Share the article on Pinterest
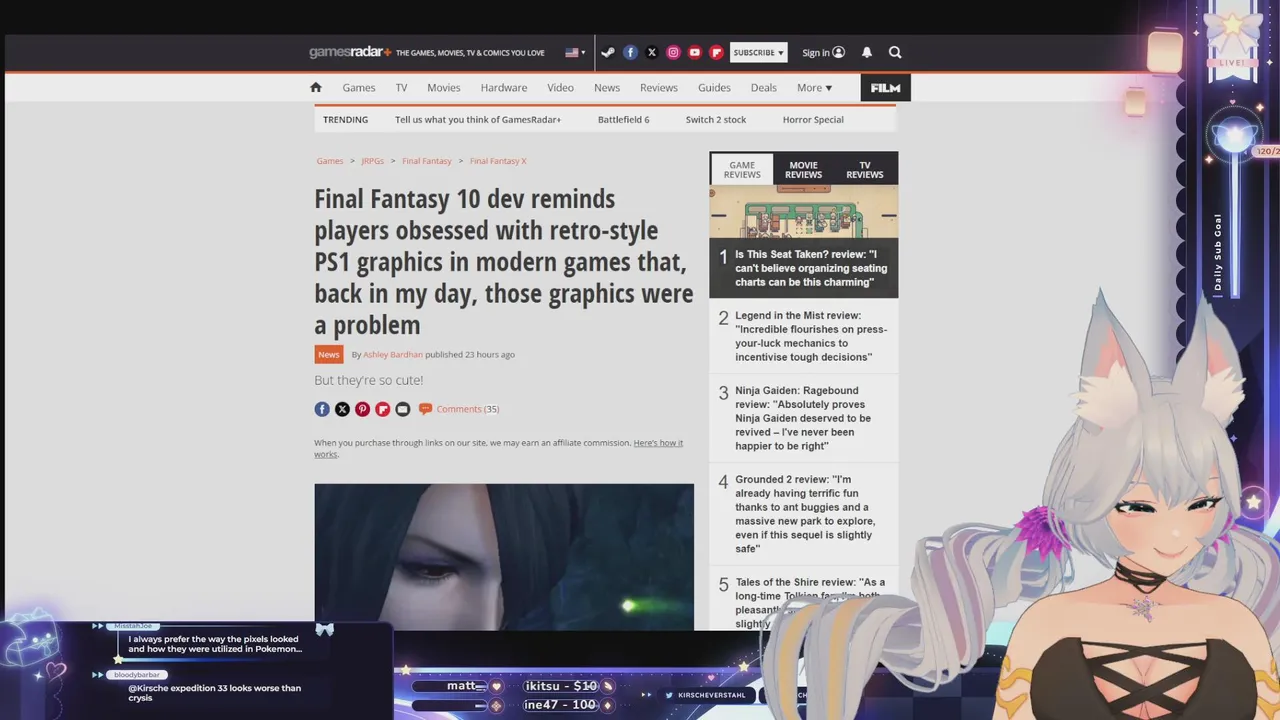This screenshot has width=1280, height=720. point(362,409)
